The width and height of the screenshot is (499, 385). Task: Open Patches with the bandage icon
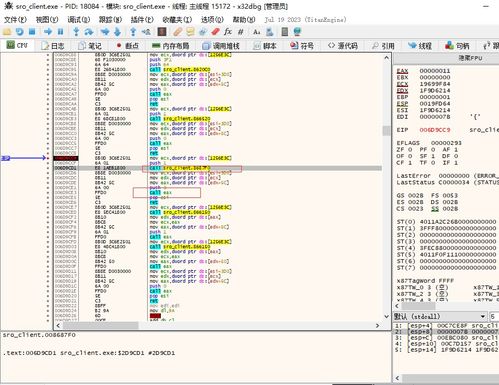coord(178,32)
